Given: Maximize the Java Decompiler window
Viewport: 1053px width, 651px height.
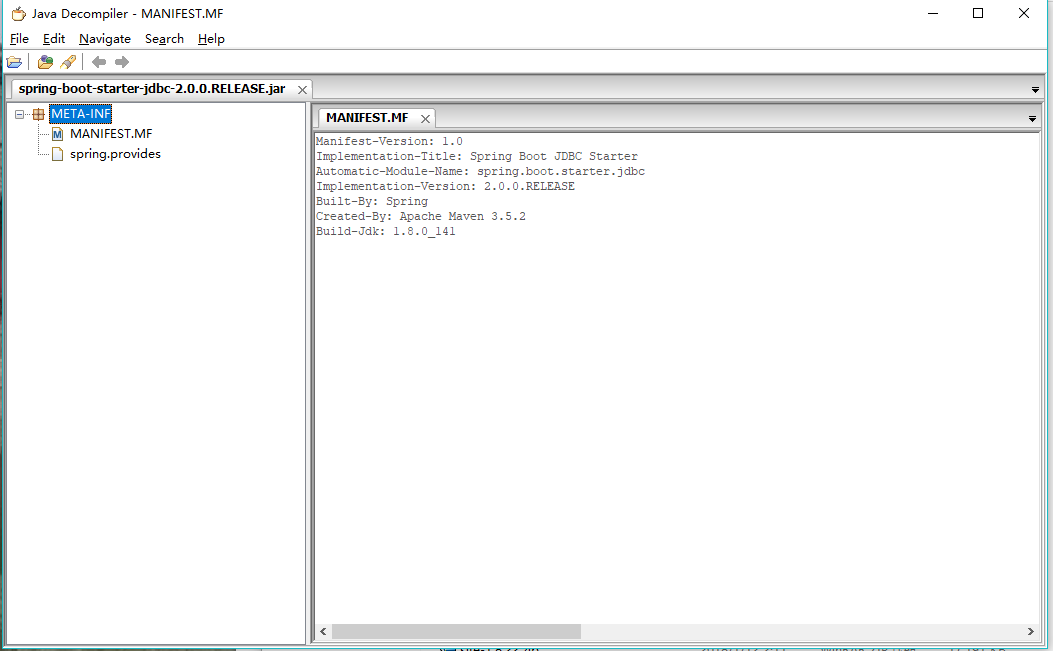Looking at the screenshot, I should click(978, 13).
